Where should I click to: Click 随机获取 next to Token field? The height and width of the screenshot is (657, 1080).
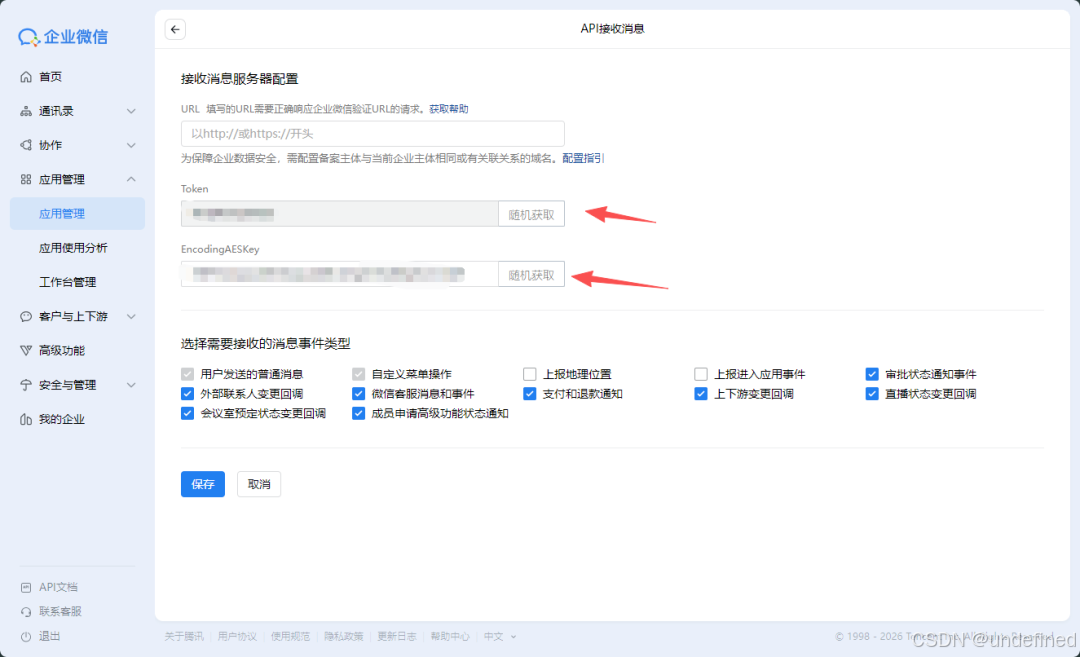(x=531, y=214)
